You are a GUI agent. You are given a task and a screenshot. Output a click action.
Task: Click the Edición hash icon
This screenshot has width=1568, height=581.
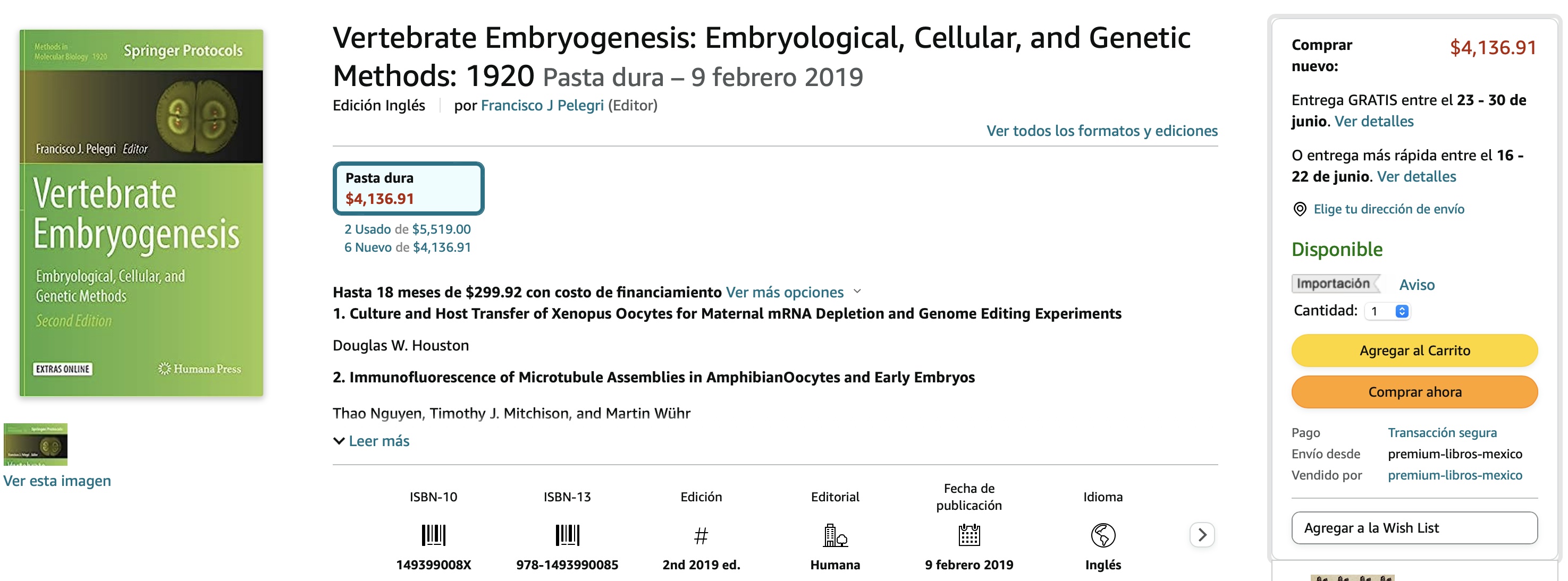click(701, 536)
